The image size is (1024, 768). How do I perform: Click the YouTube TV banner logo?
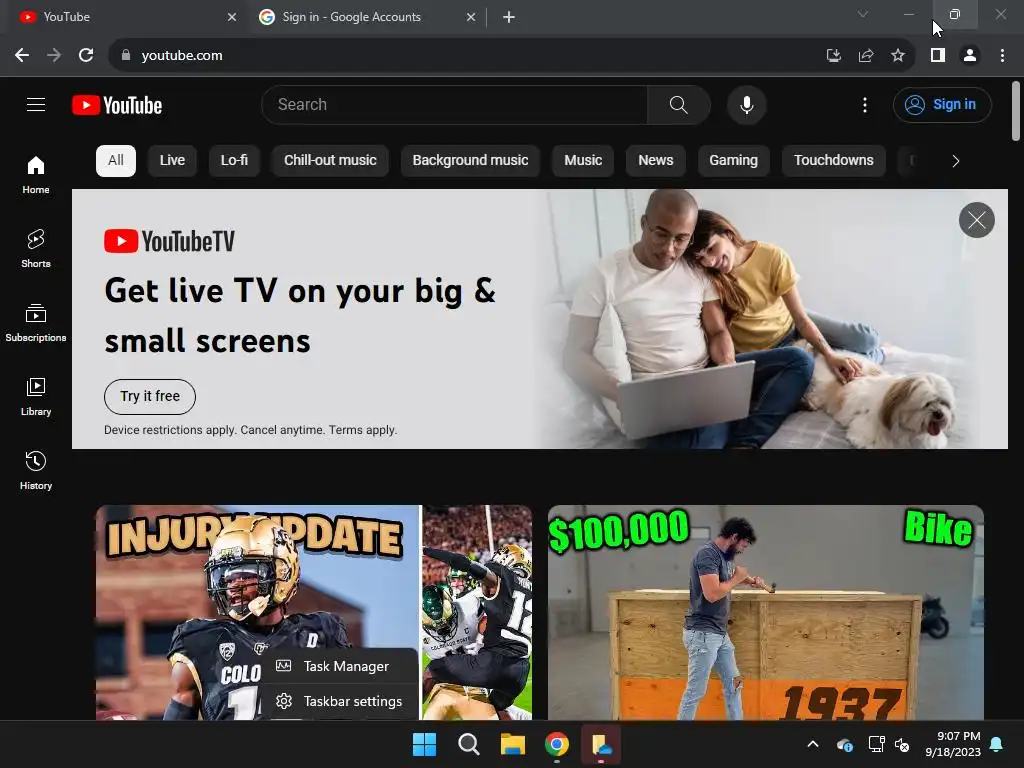[x=169, y=241]
